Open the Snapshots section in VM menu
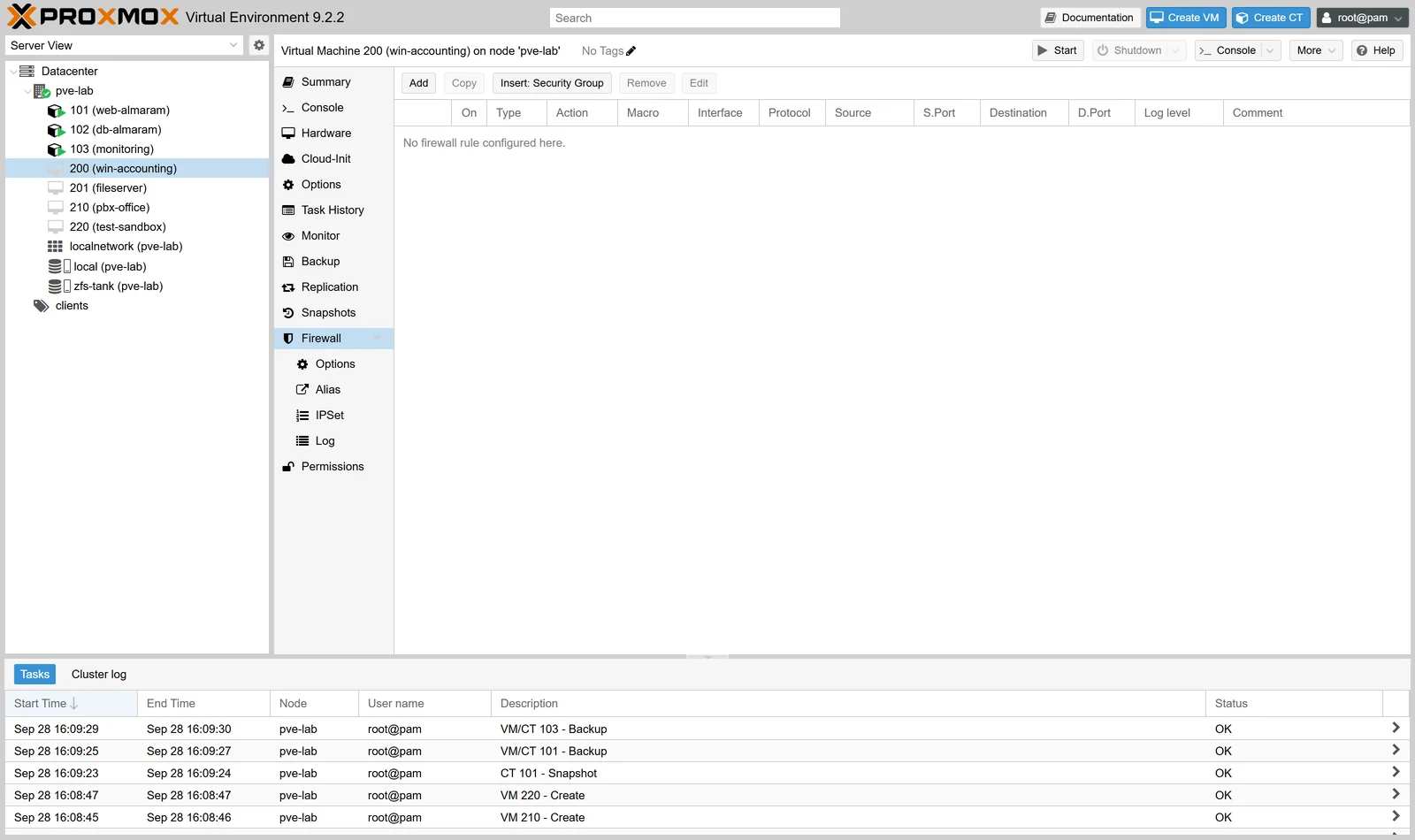Screen dimensions: 1415x840 pos(328,313)
